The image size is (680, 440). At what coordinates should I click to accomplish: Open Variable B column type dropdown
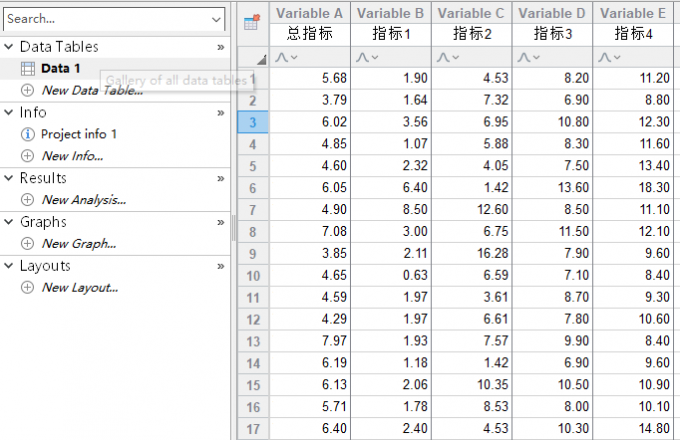pos(367,57)
